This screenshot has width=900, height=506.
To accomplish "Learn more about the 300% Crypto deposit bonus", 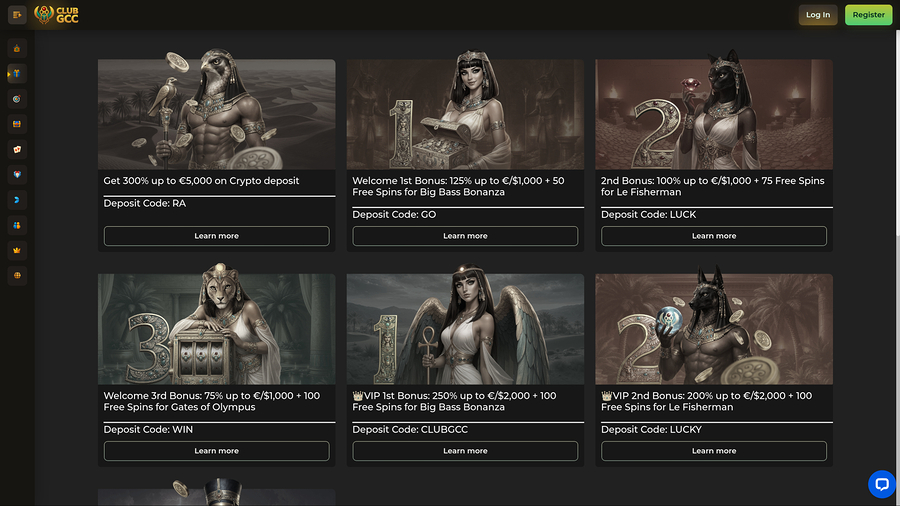I will [216, 236].
